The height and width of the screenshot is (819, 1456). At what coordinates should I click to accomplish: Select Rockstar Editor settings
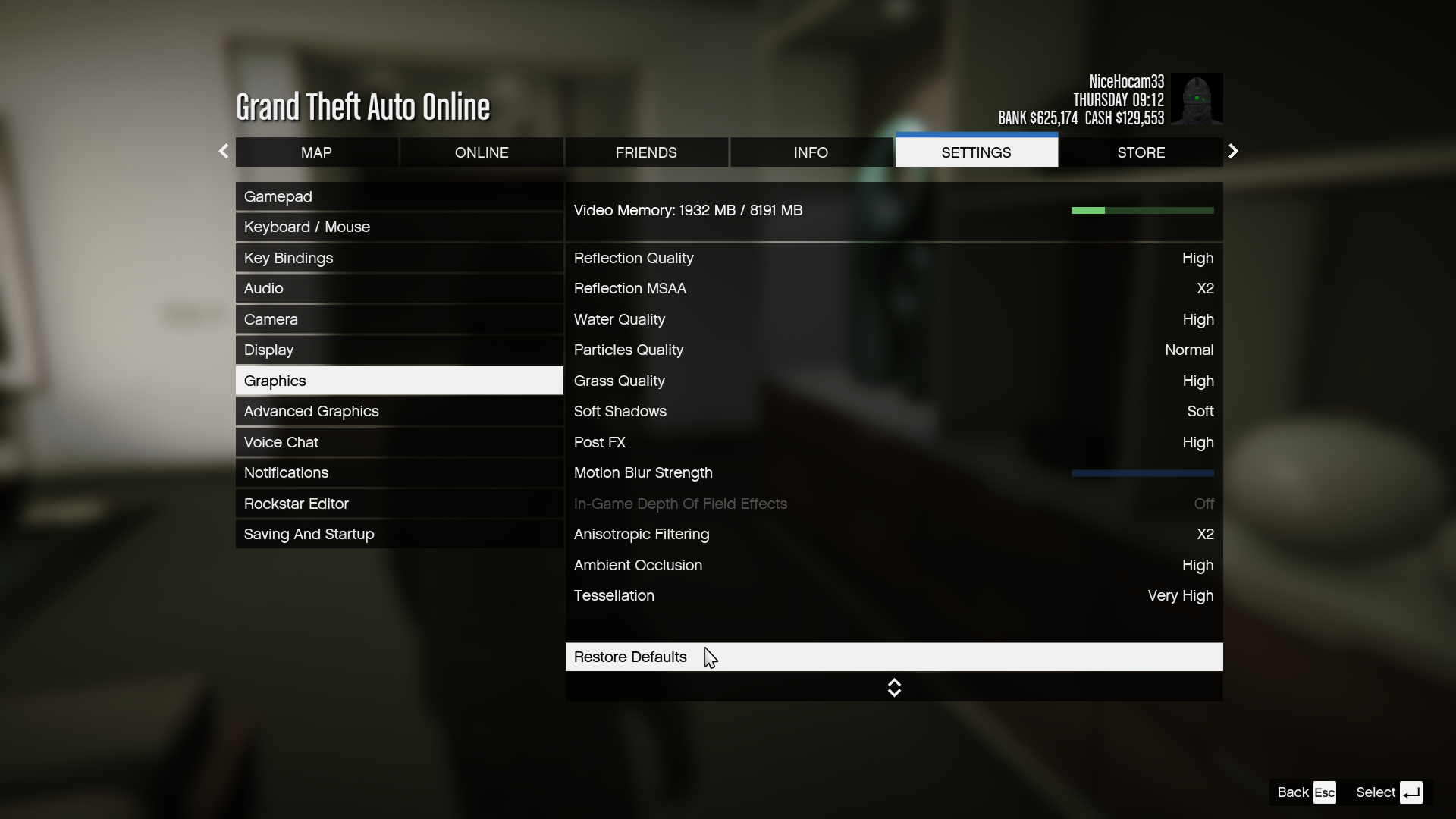[296, 503]
